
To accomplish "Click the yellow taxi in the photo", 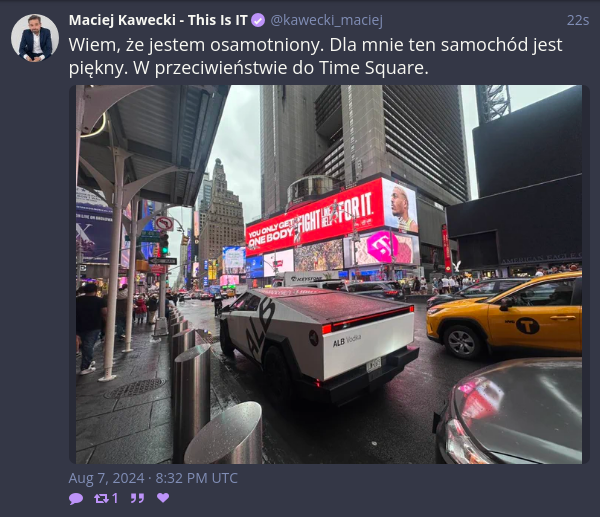I will tap(505, 316).
